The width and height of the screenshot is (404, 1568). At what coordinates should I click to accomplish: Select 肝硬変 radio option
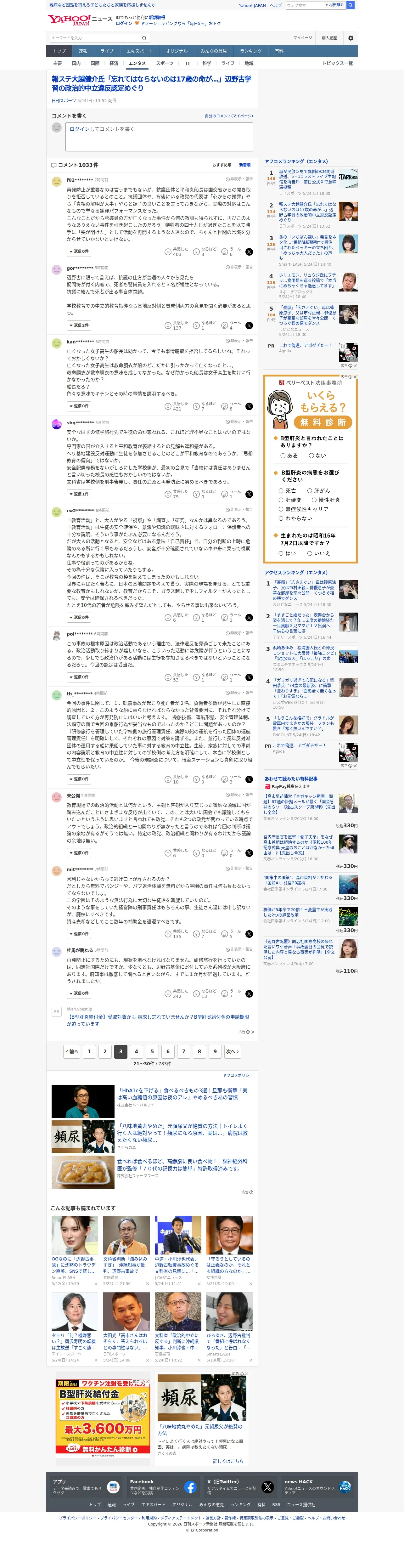click(281, 500)
